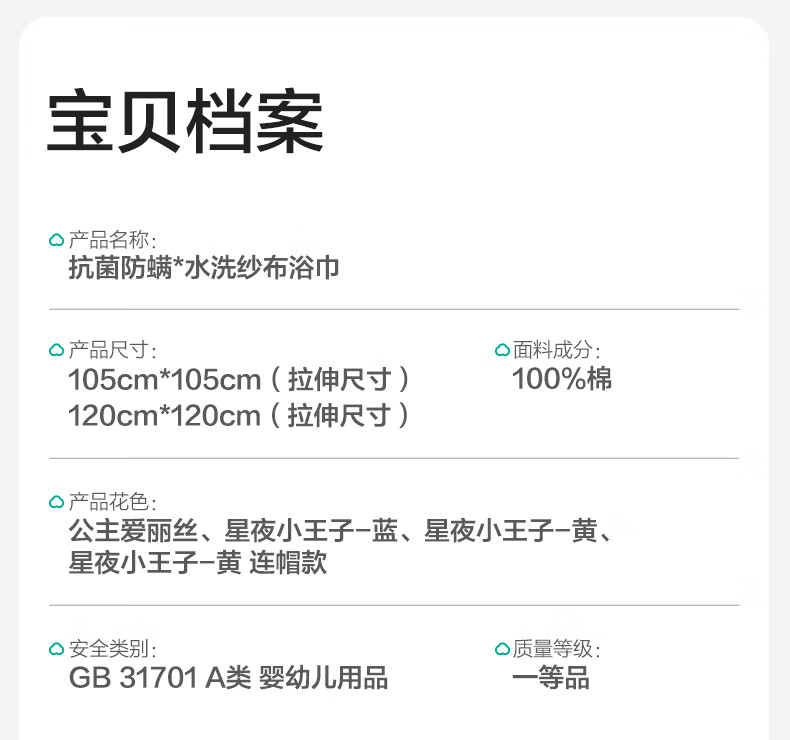790x740 pixels.
Task: Click the 安全类别 label
Action: click(112, 650)
